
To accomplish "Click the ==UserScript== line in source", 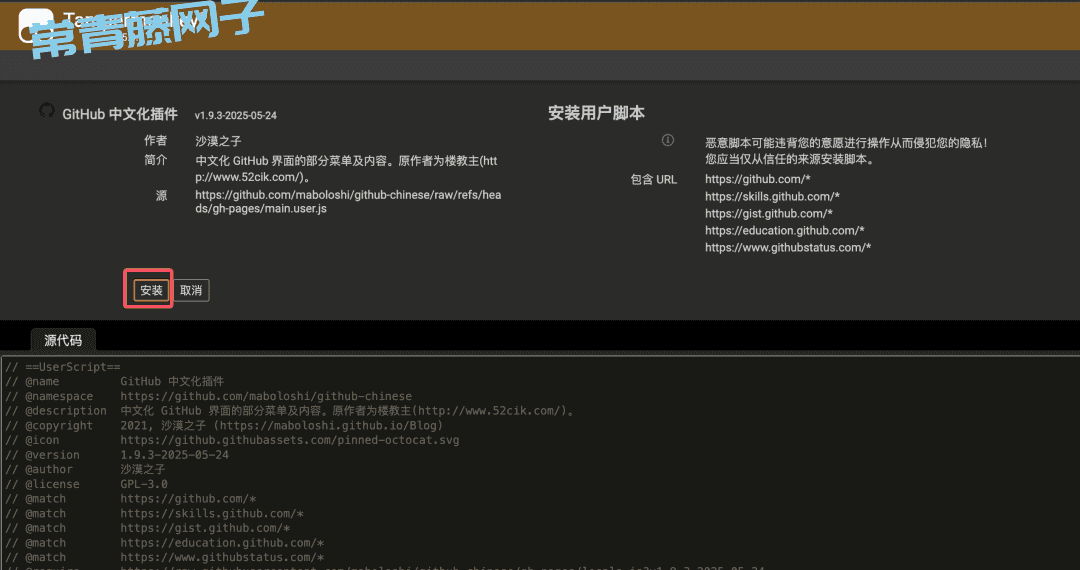I will click(x=63, y=367).
